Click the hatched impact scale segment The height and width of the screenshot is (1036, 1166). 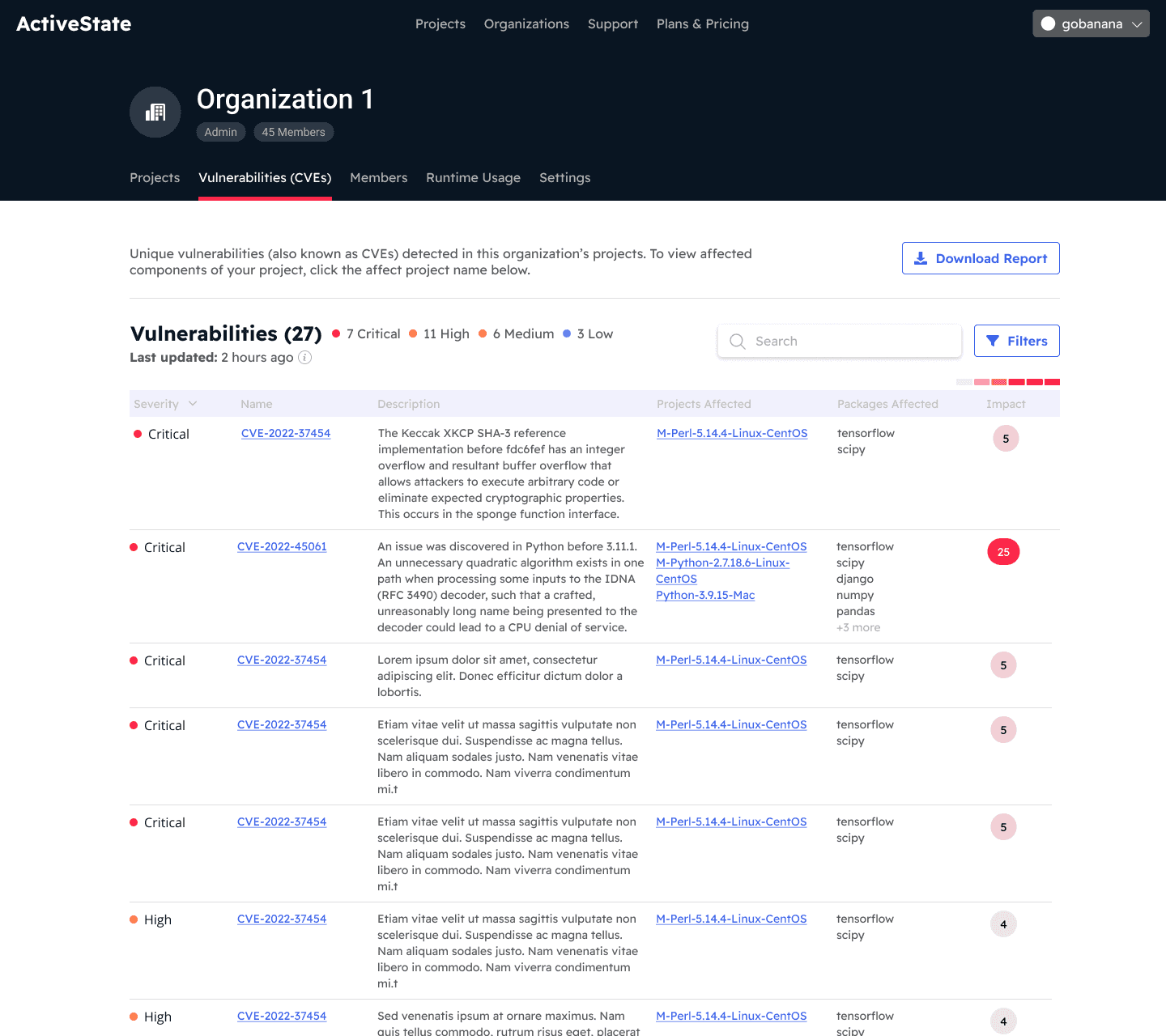[999, 381]
